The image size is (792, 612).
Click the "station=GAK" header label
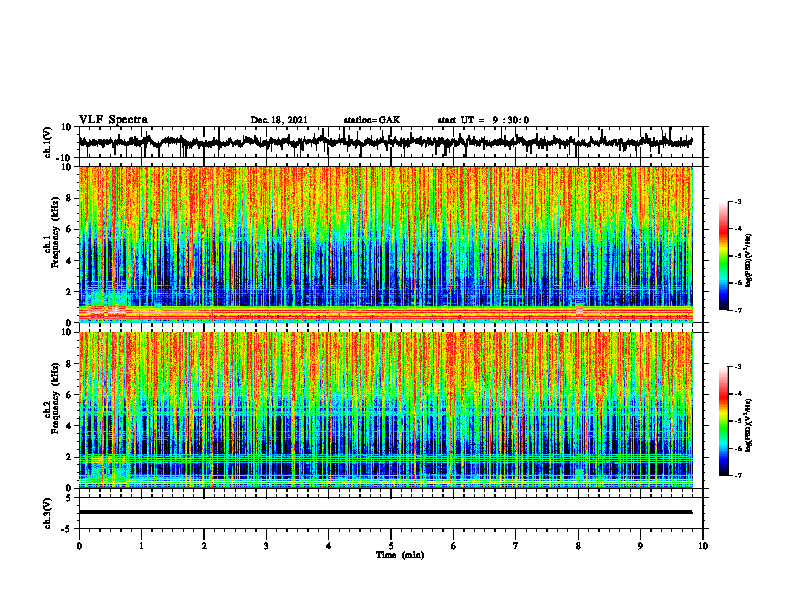372,120
